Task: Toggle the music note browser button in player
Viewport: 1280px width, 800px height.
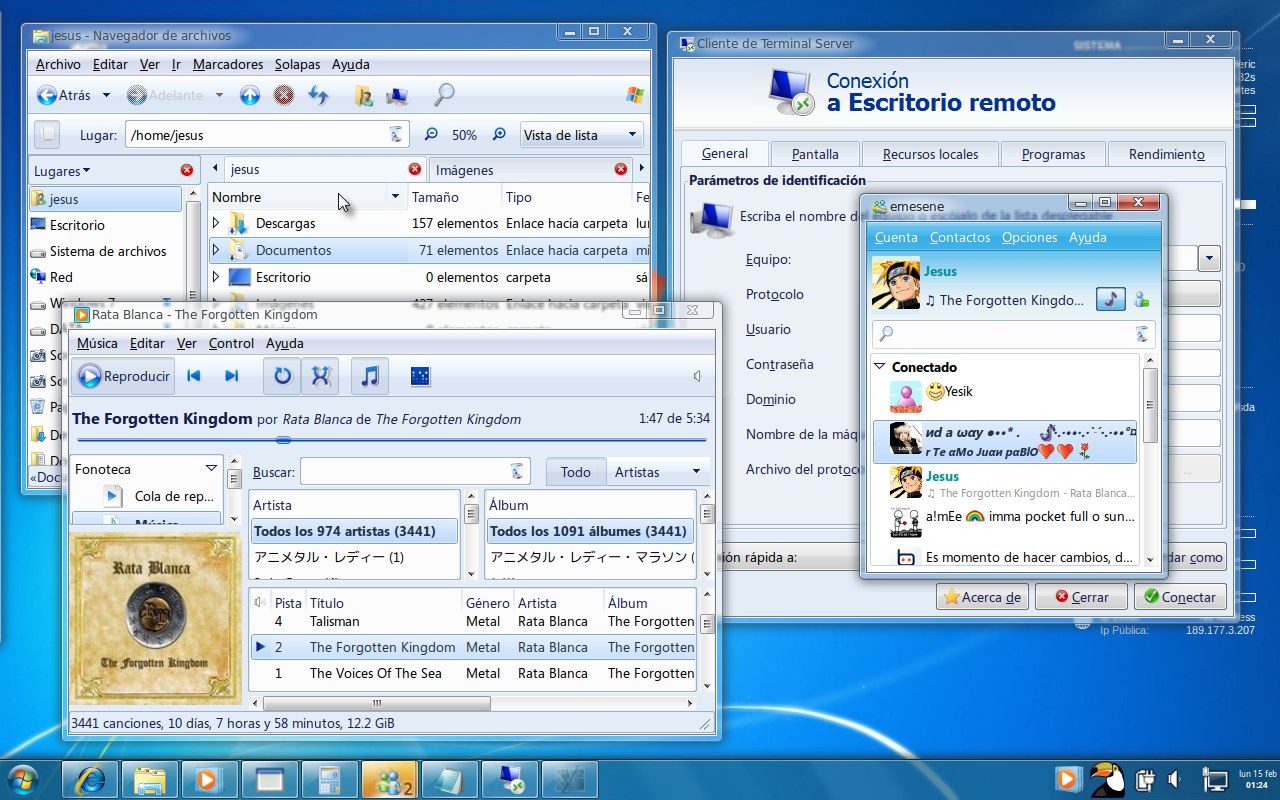Action: (370, 376)
